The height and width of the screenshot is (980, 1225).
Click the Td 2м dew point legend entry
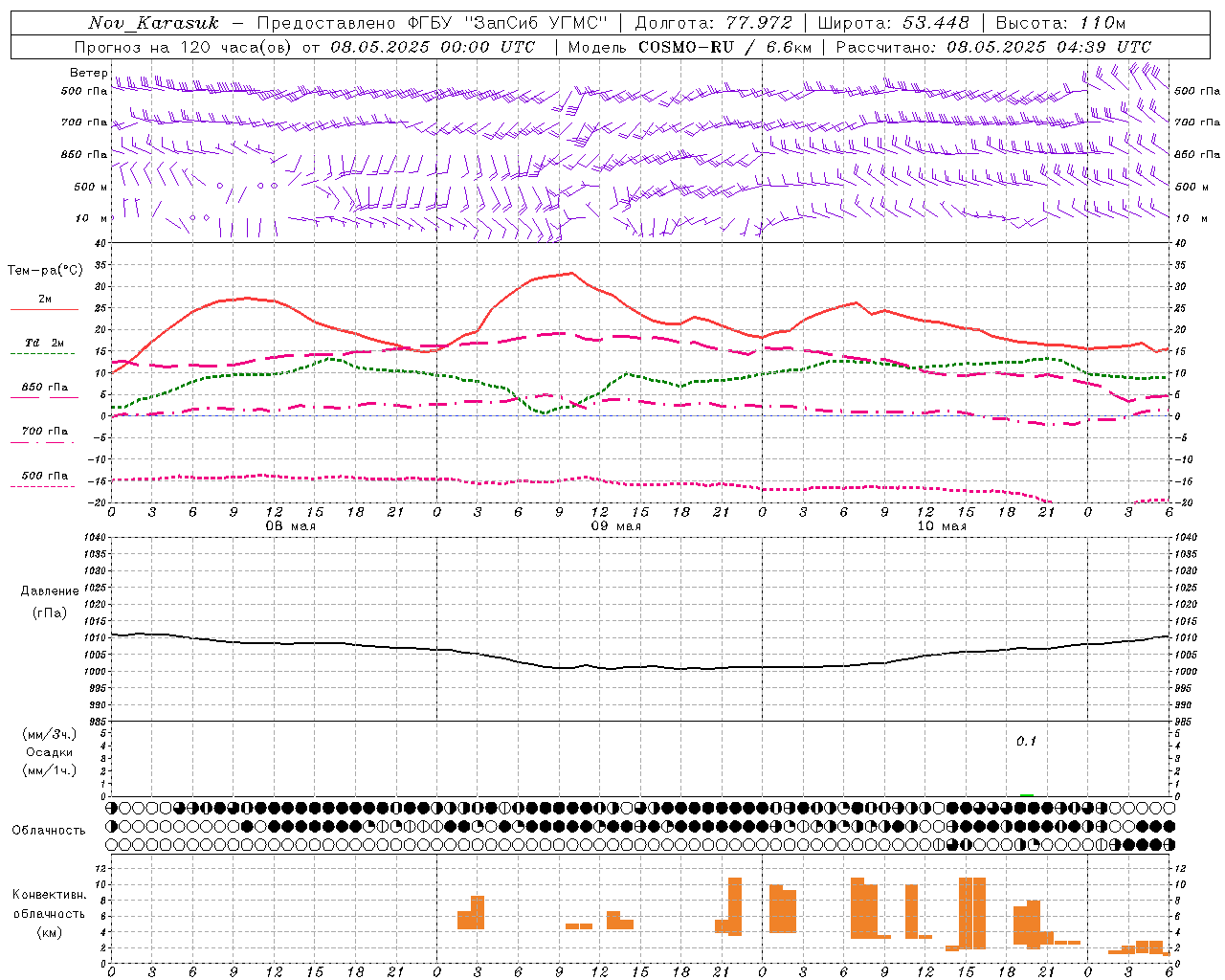44,343
